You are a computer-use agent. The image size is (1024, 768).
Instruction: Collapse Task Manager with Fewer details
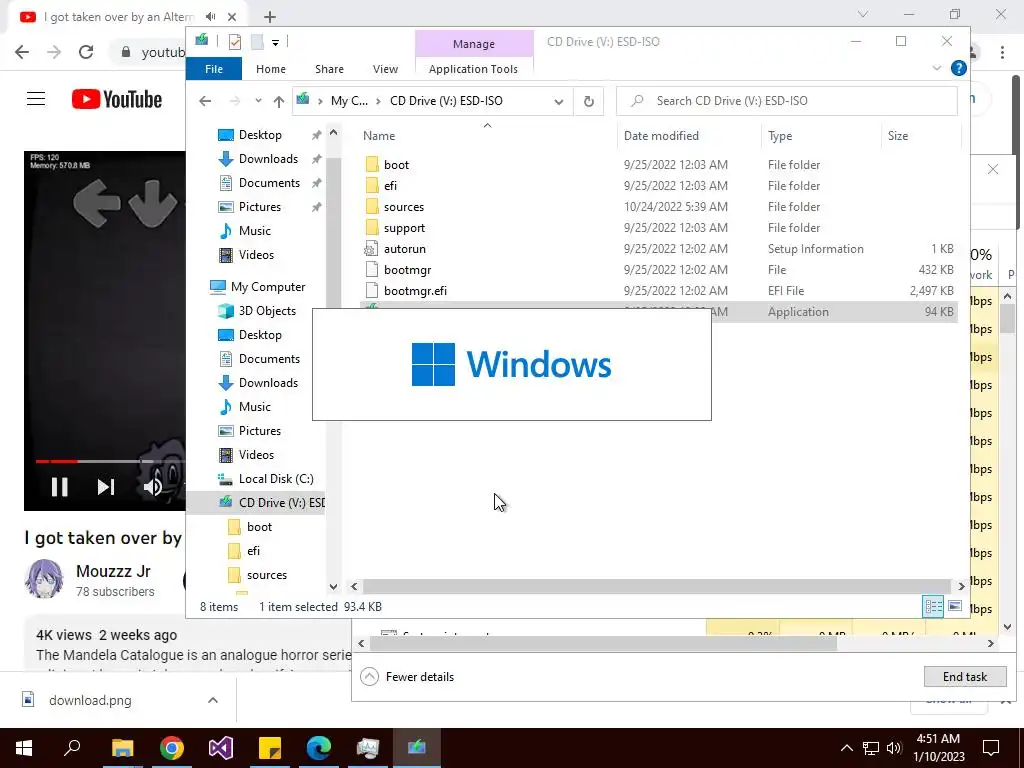(408, 677)
